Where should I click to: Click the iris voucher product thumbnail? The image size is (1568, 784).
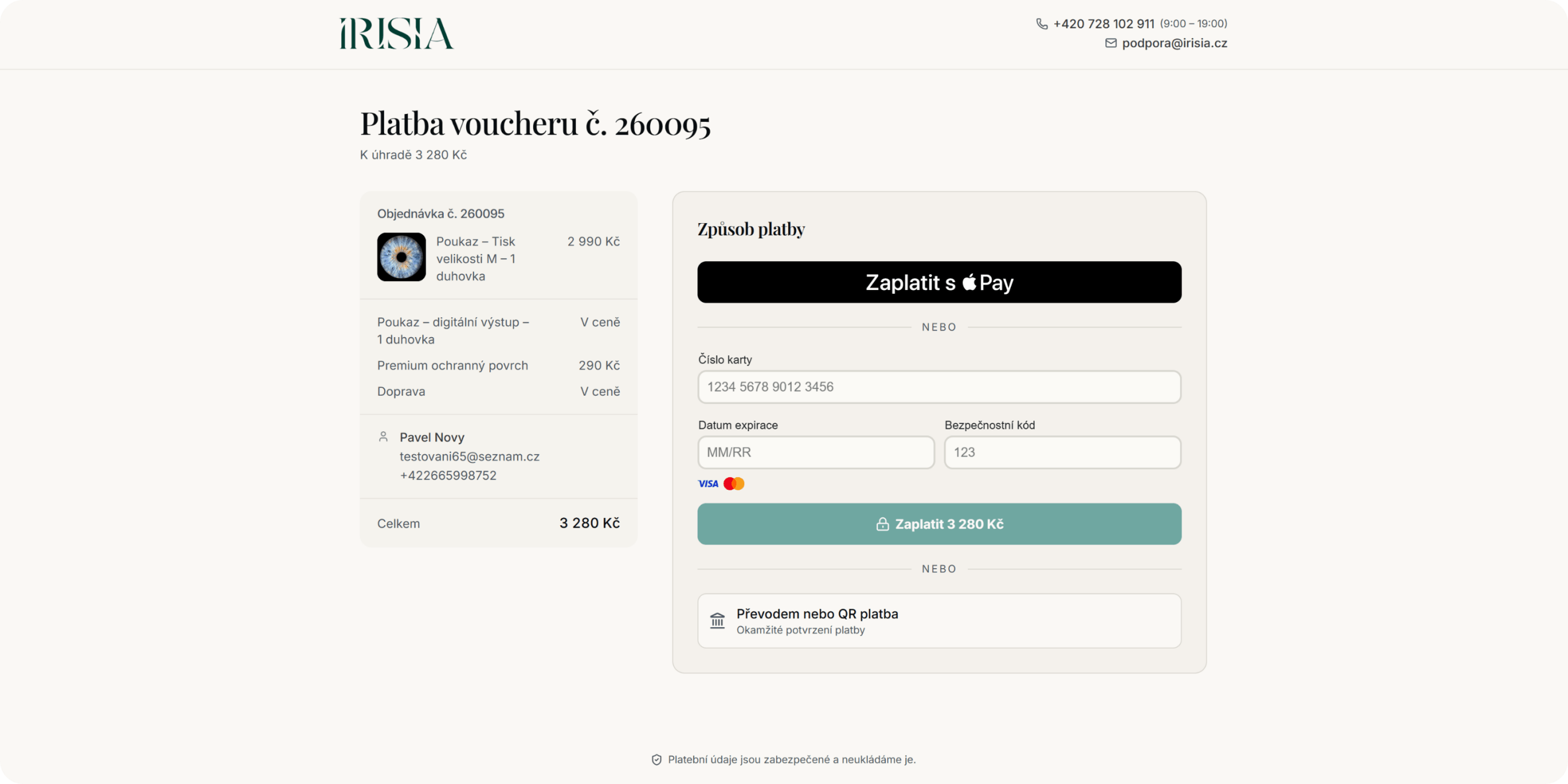tap(401, 257)
